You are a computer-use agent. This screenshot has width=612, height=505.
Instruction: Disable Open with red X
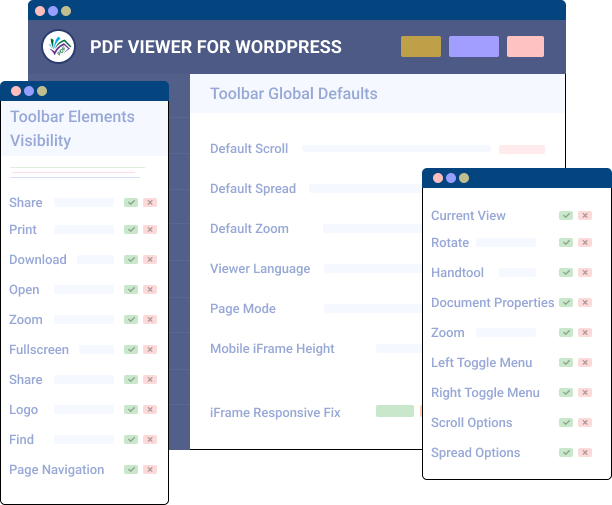pos(150,290)
